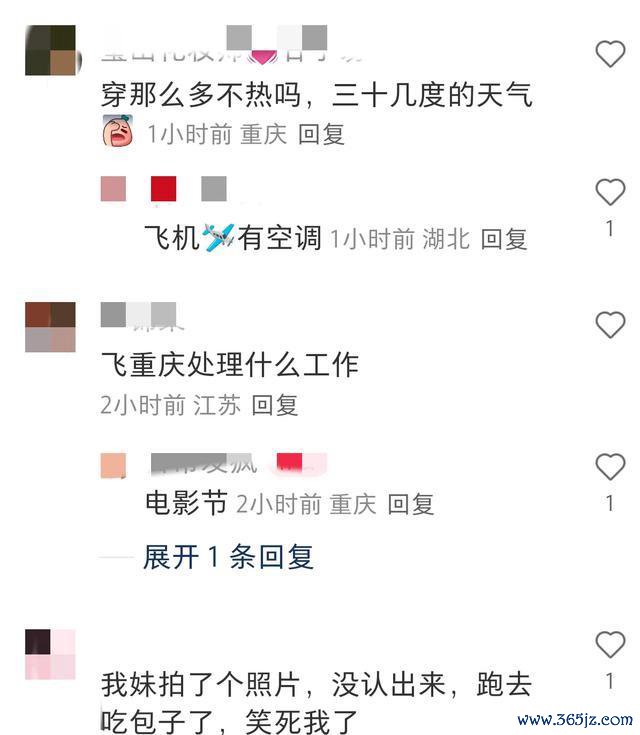Reply to the 江苏 comment
Screen dimensions: 640x735
point(275,405)
